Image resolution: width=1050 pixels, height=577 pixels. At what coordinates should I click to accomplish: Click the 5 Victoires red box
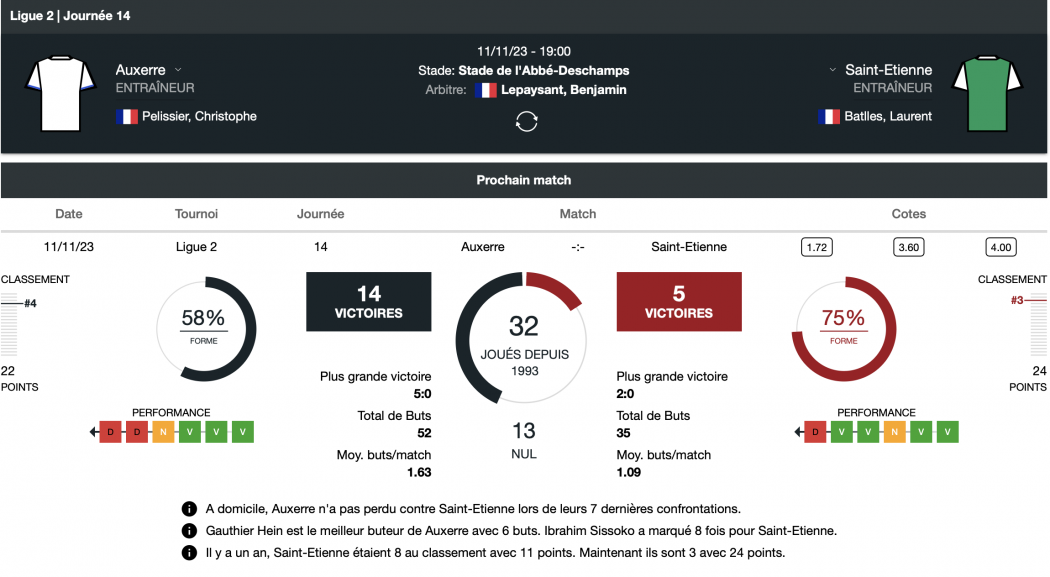[x=679, y=302]
